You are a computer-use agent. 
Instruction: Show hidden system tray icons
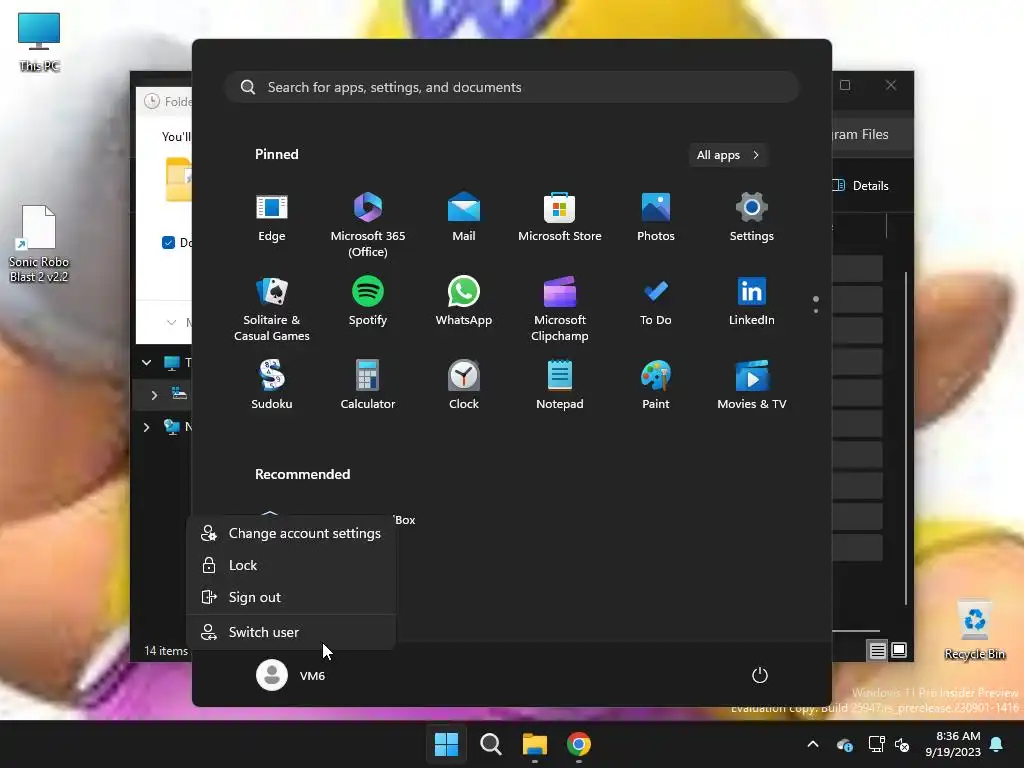pos(813,744)
